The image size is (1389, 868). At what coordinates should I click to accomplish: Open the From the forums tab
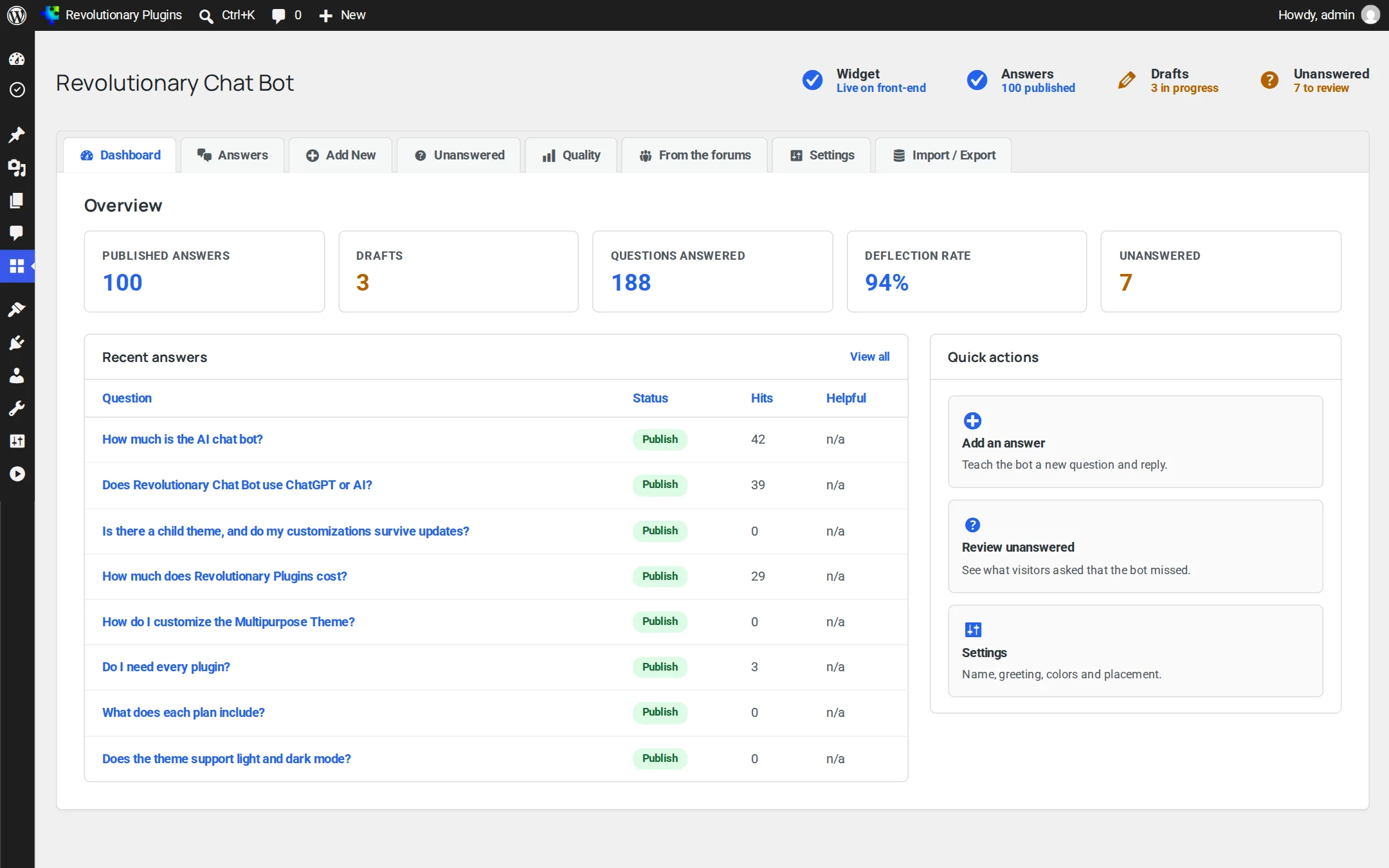tap(694, 155)
